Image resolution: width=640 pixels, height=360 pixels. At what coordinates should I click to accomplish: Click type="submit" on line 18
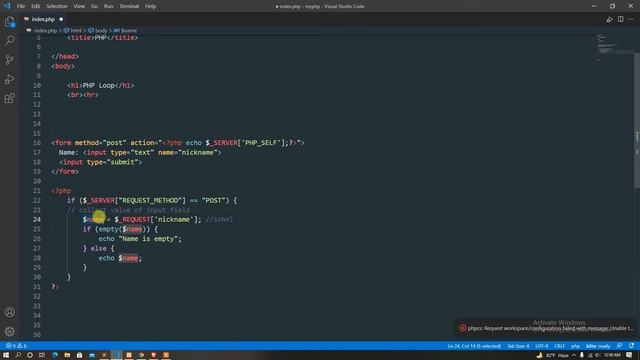(113, 162)
